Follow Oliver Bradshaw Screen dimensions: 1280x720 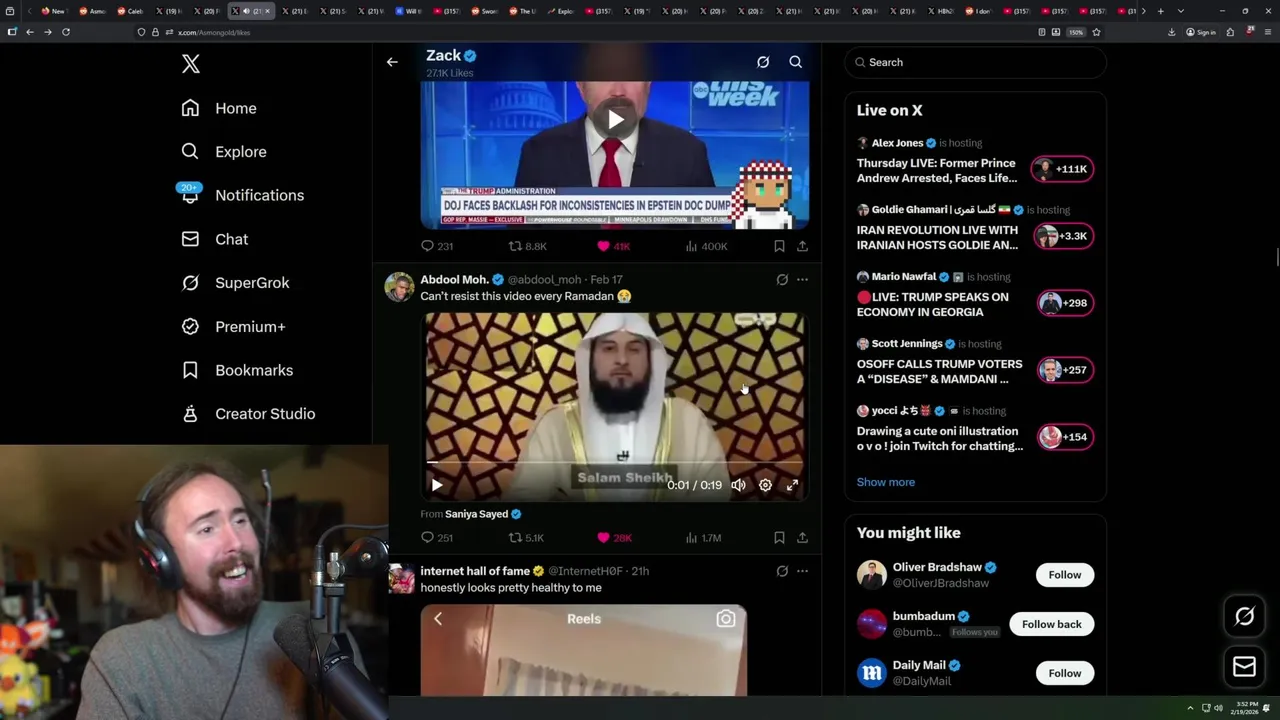pos(1064,575)
